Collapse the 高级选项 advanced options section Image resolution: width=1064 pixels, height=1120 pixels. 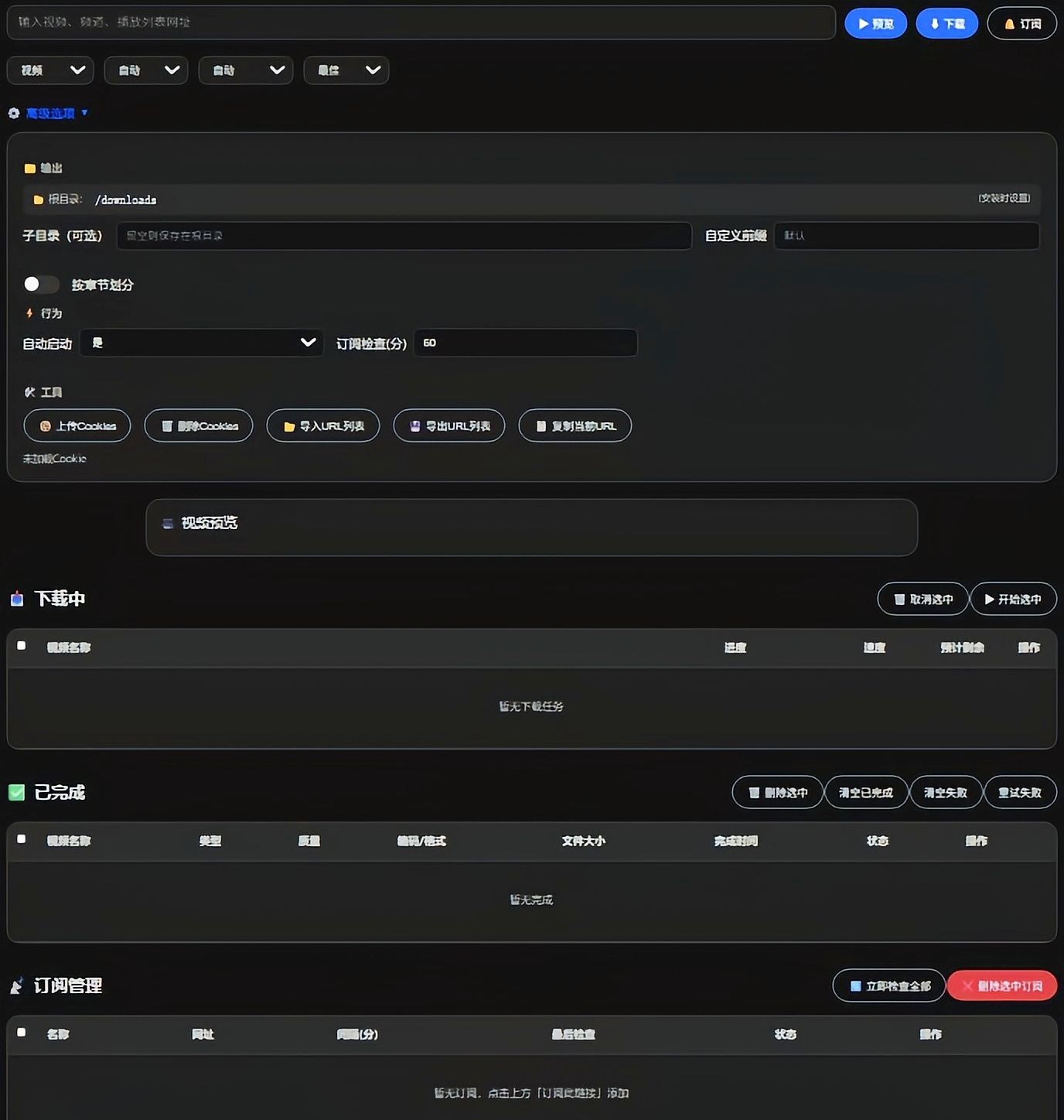coord(49,113)
